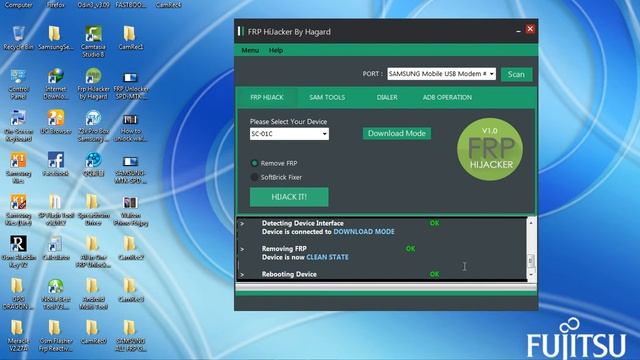This screenshot has width=640, height=360.
Task: Switch to the FRP HIJACK tab
Action: pyautogui.click(x=267, y=97)
